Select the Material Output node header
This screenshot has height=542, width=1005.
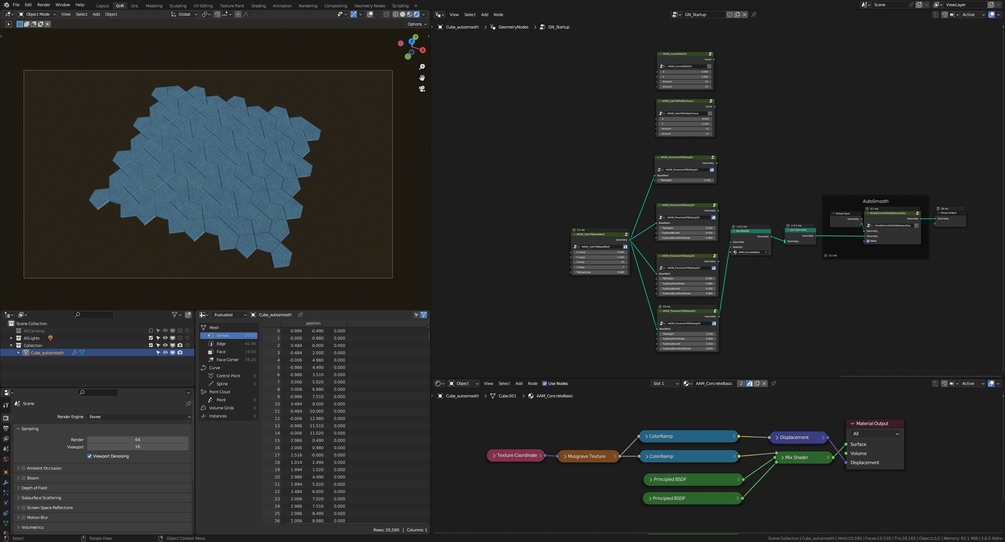point(875,423)
